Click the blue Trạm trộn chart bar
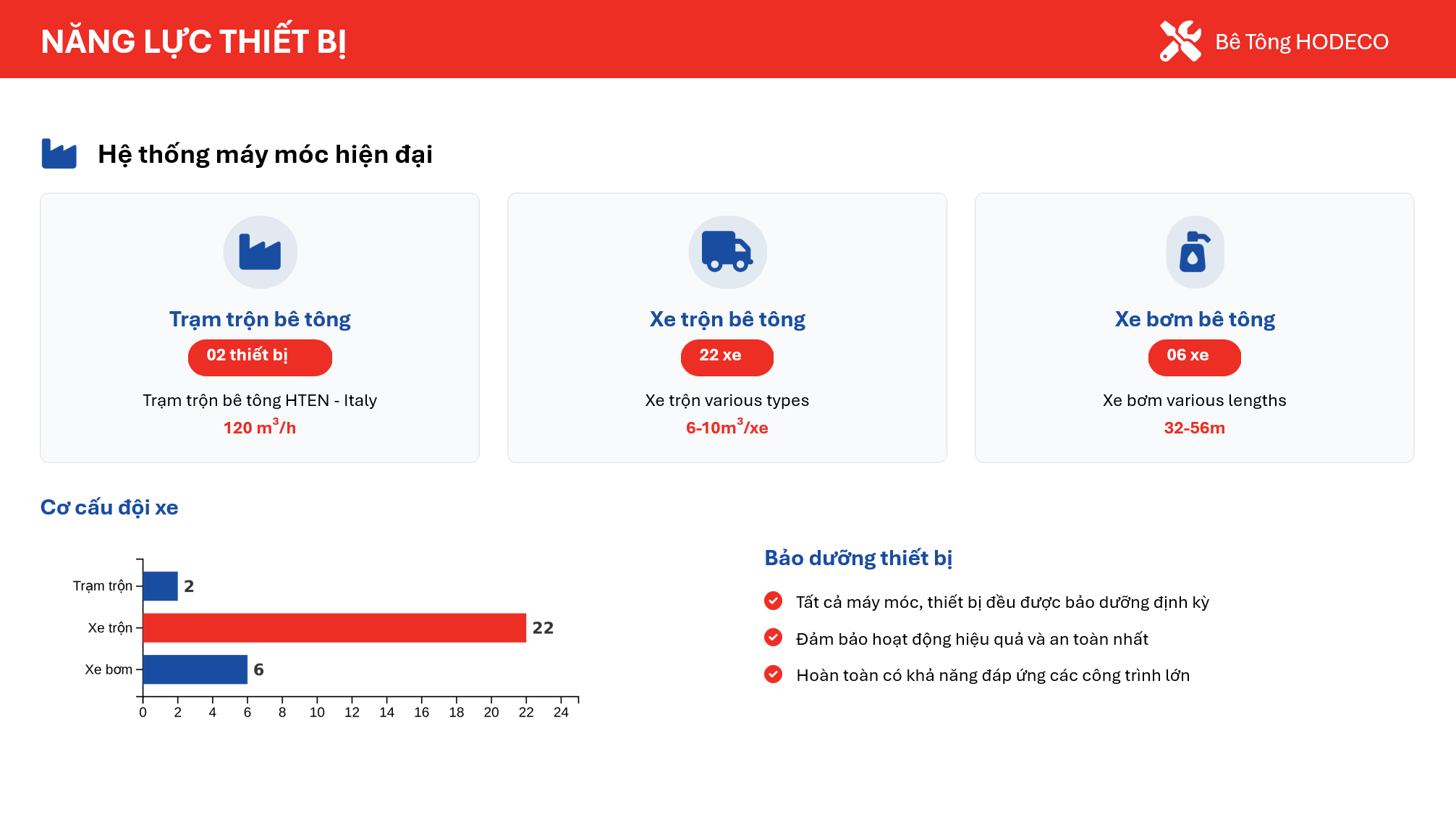1456x817 pixels. point(161,586)
